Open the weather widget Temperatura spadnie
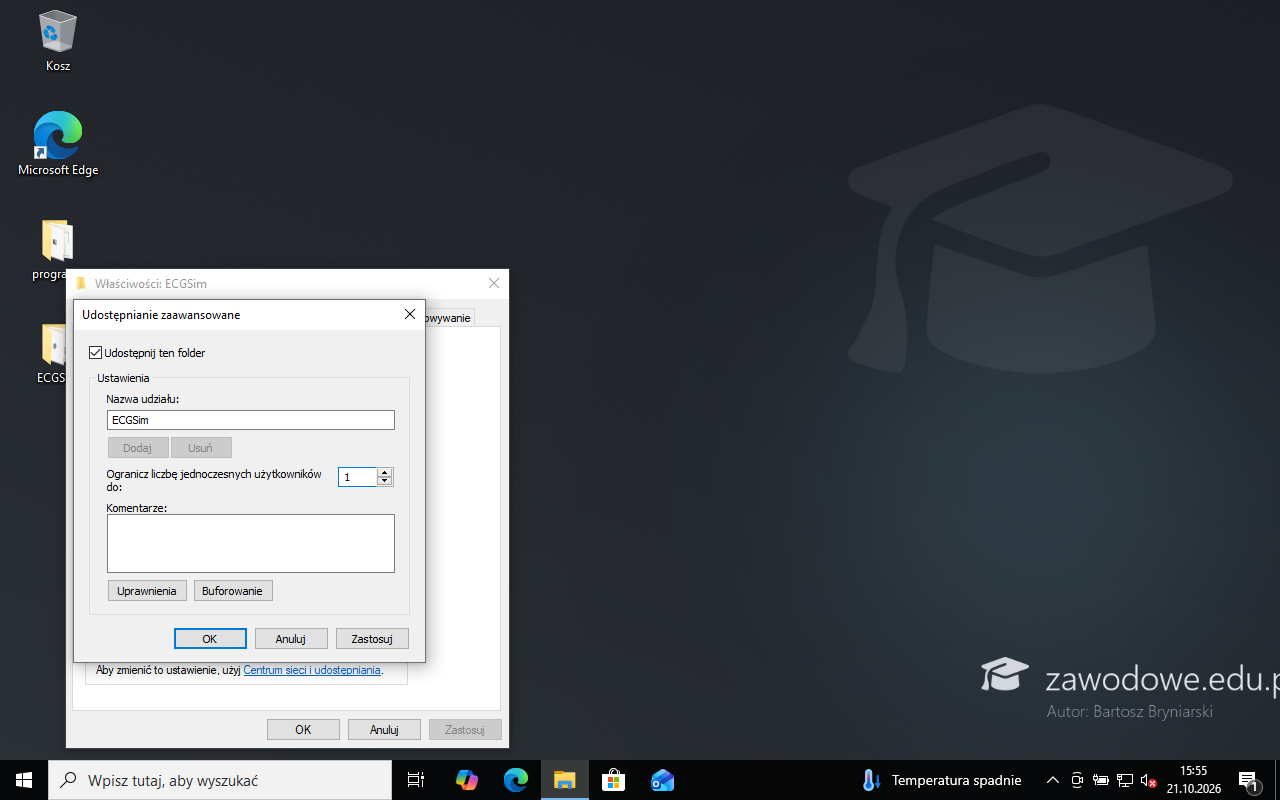This screenshot has height=800, width=1280. coord(941,780)
